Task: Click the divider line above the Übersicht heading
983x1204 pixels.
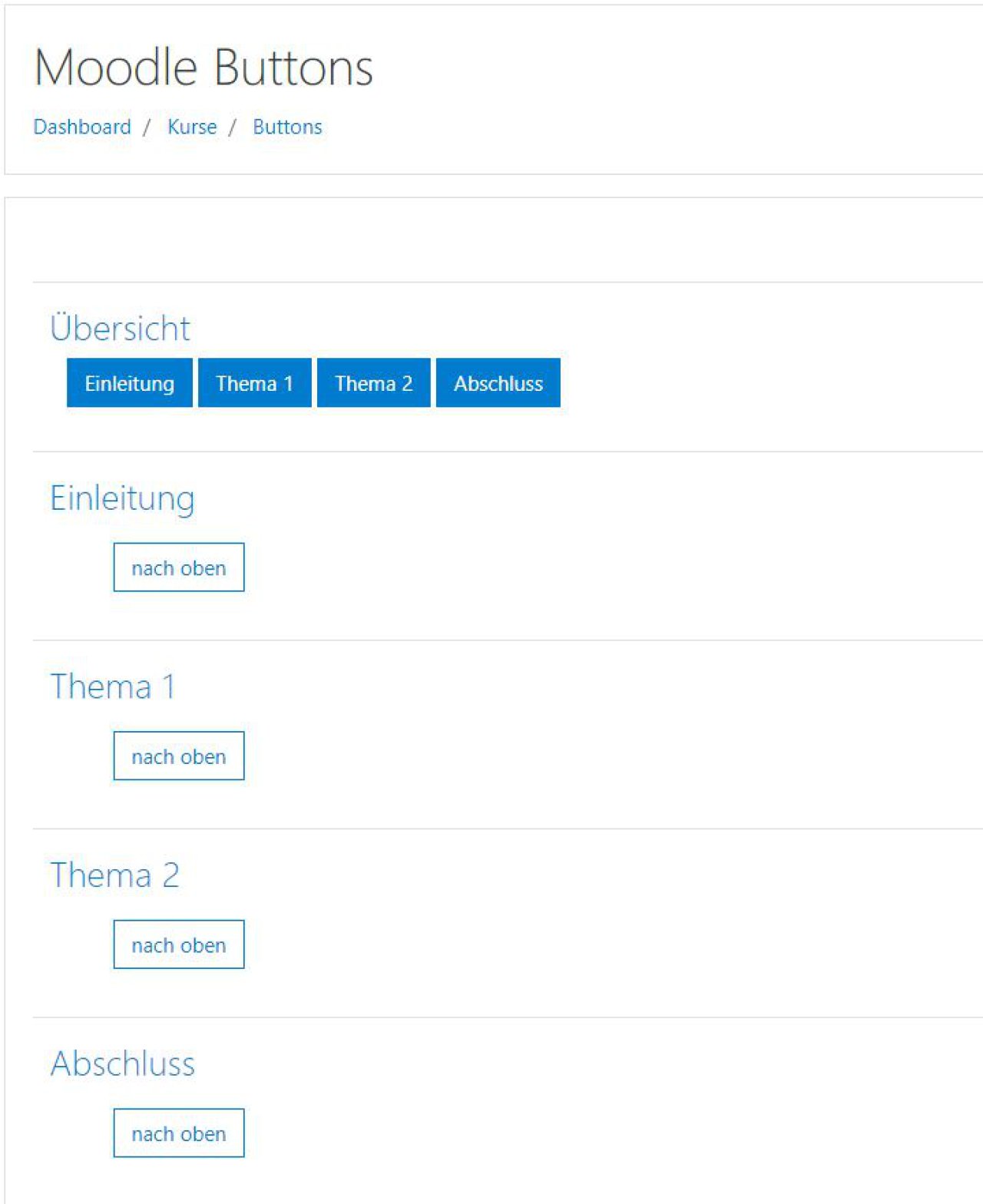Action: pyautogui.click(x=508, y=282)
